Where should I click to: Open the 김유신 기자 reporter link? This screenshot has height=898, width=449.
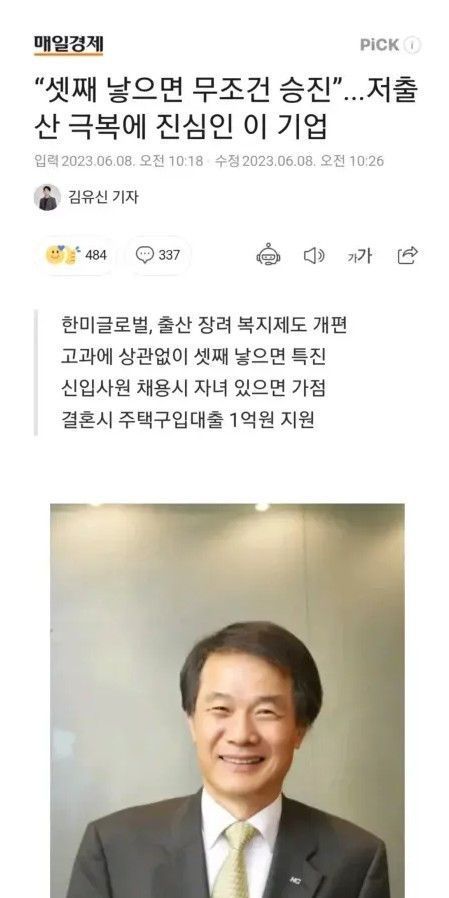(103, 198)
